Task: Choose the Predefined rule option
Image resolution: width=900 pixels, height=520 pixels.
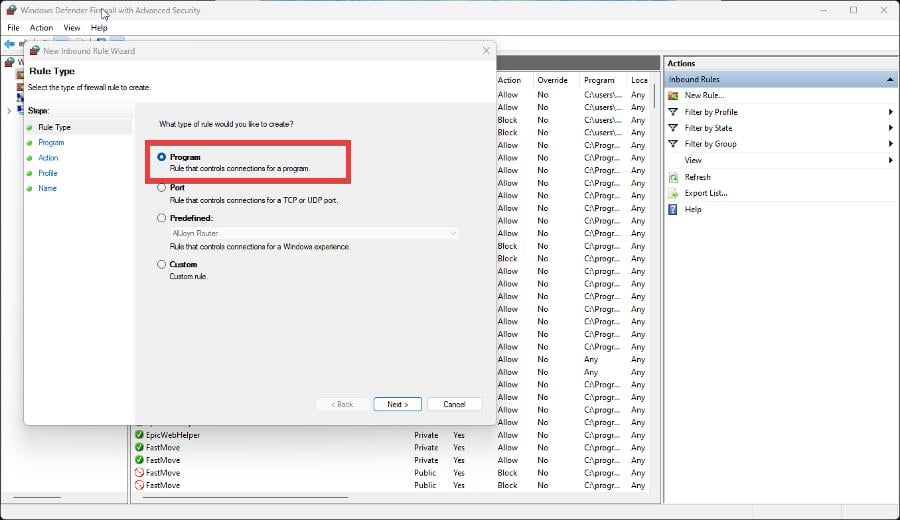Action: tap(161, 218)
